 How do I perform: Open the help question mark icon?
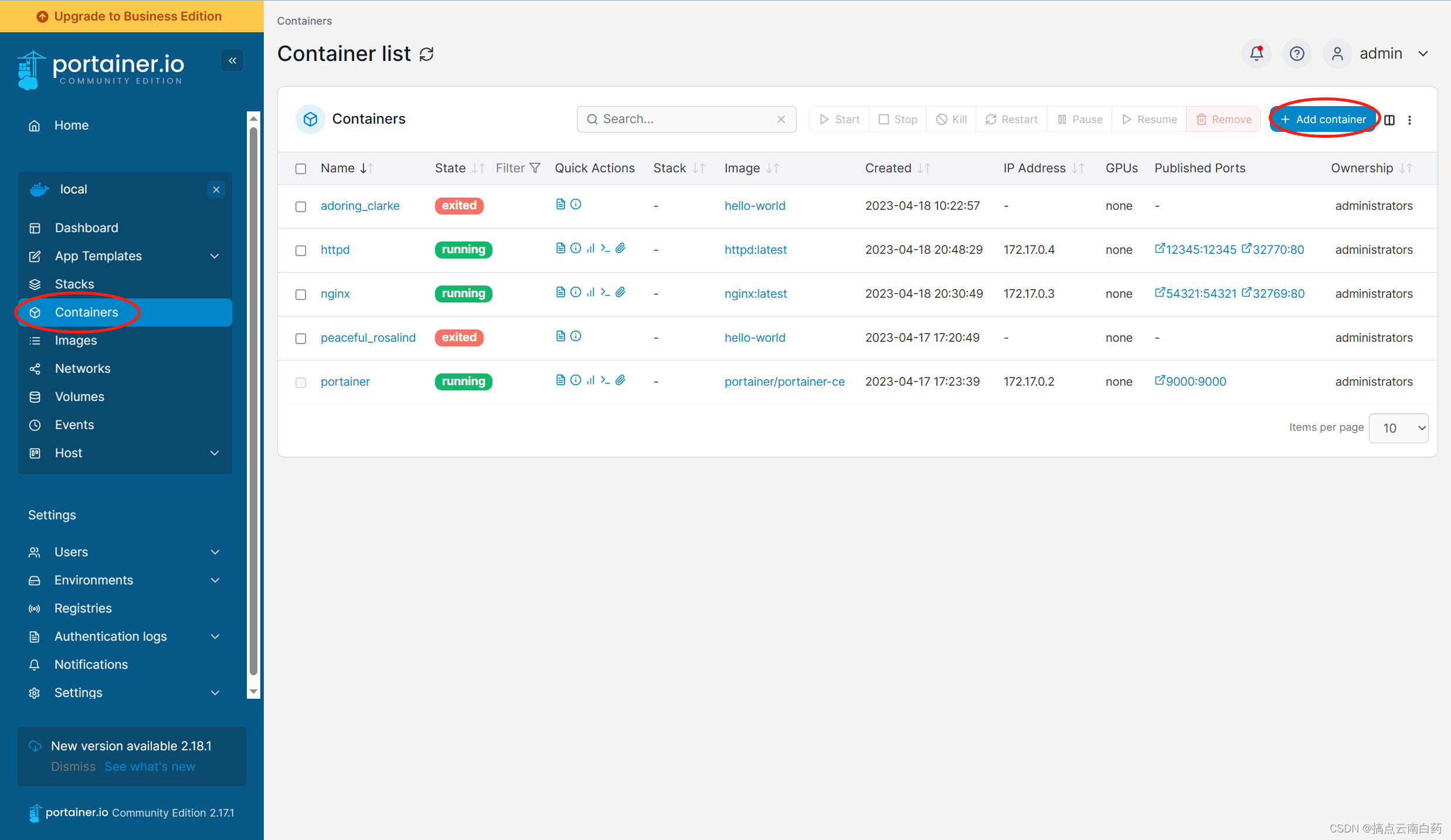(x=1297, y=54)
